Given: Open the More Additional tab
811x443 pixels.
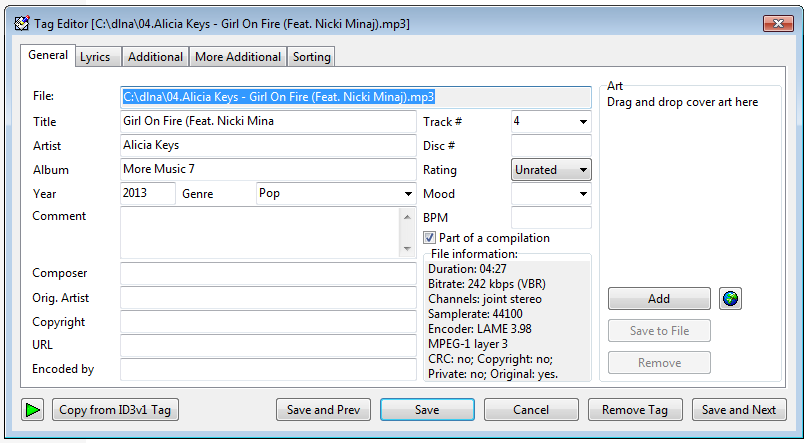Looking at the screenshot, I should [238, 57].
